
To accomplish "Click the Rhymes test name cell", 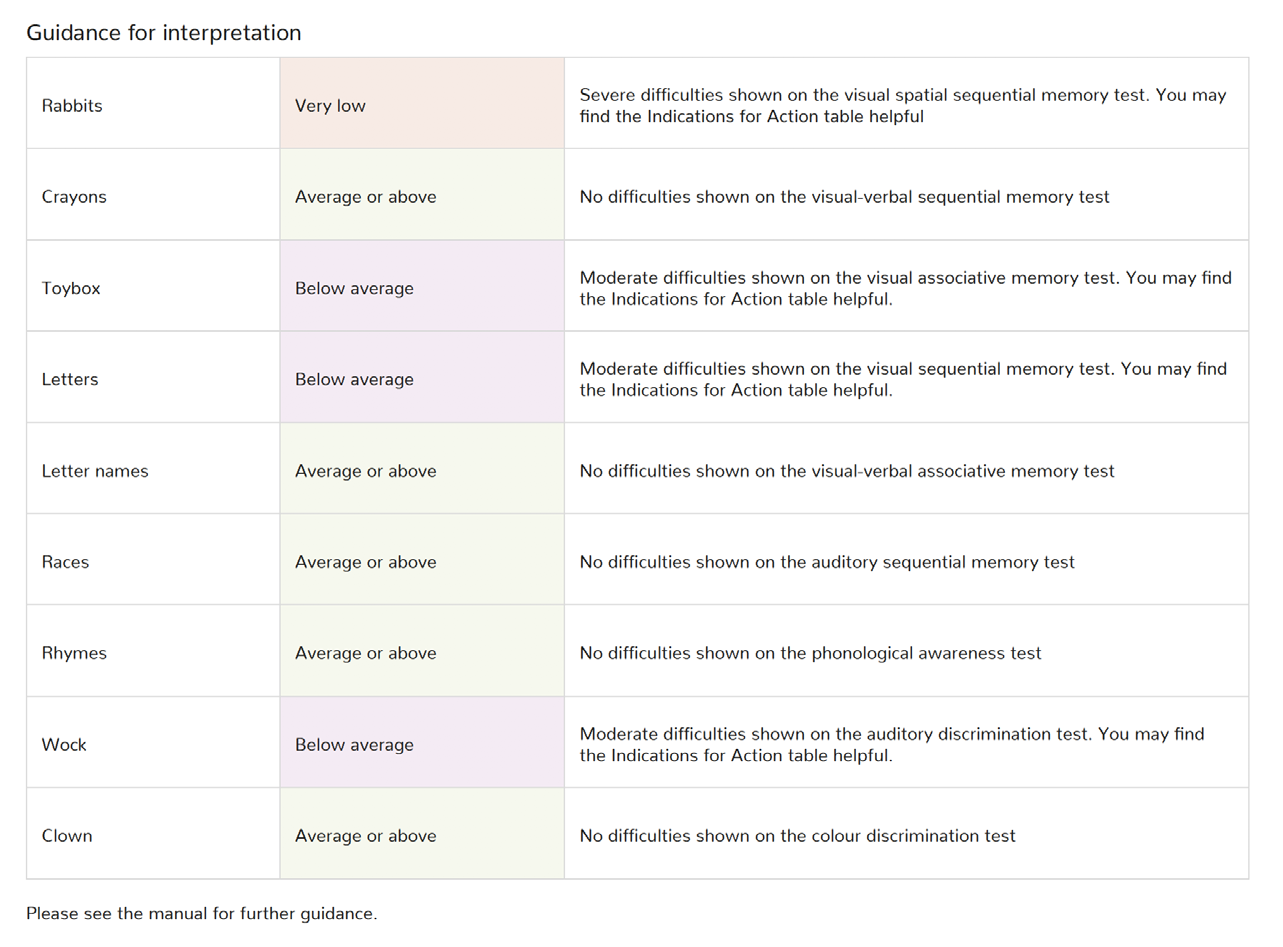I will pos(153,651).
